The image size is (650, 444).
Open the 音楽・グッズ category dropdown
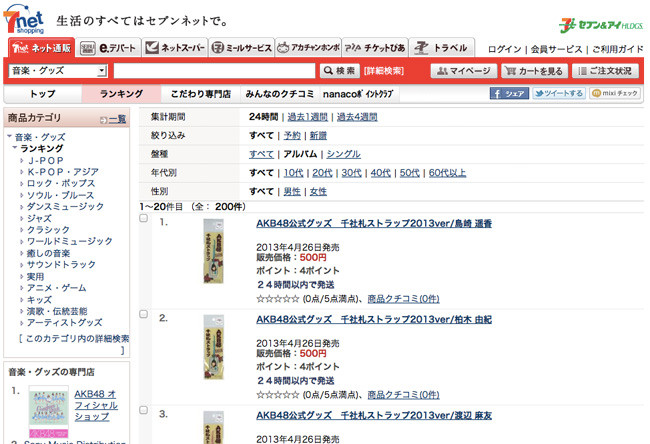tap(58, 71)
